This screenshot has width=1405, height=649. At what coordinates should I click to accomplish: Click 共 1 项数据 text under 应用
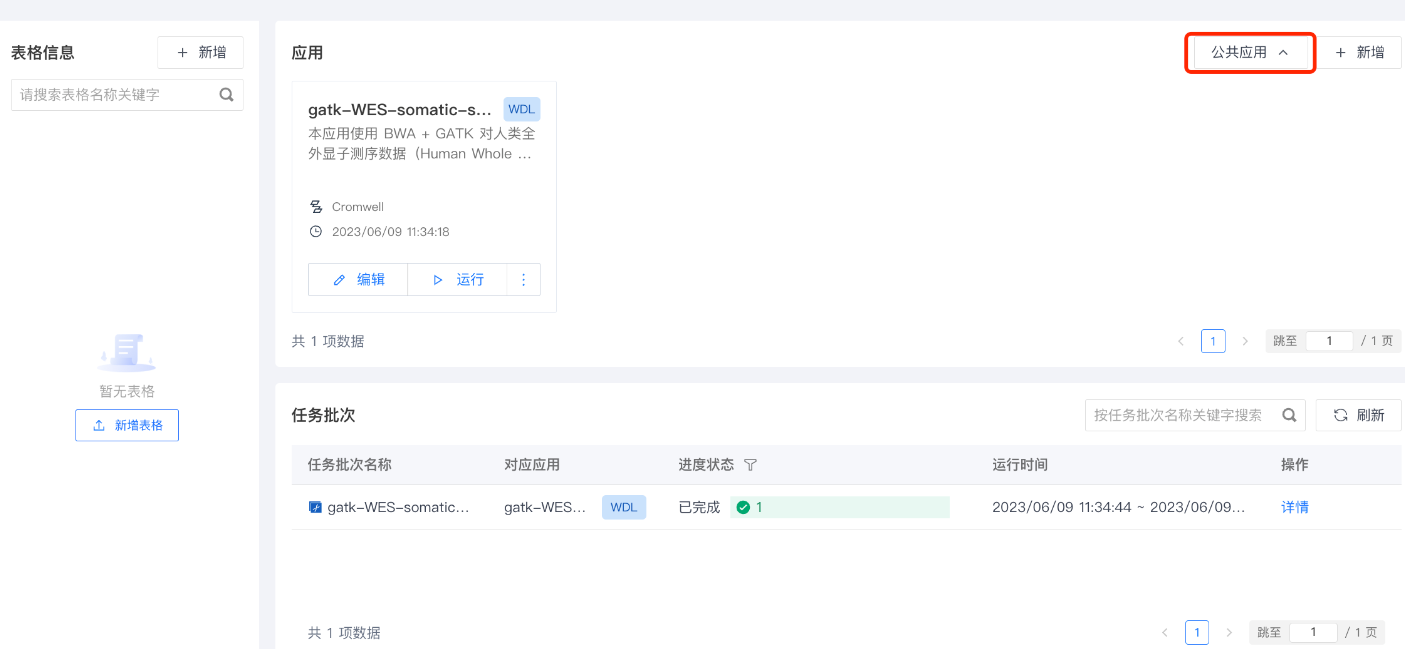click(x=328, y=341)
